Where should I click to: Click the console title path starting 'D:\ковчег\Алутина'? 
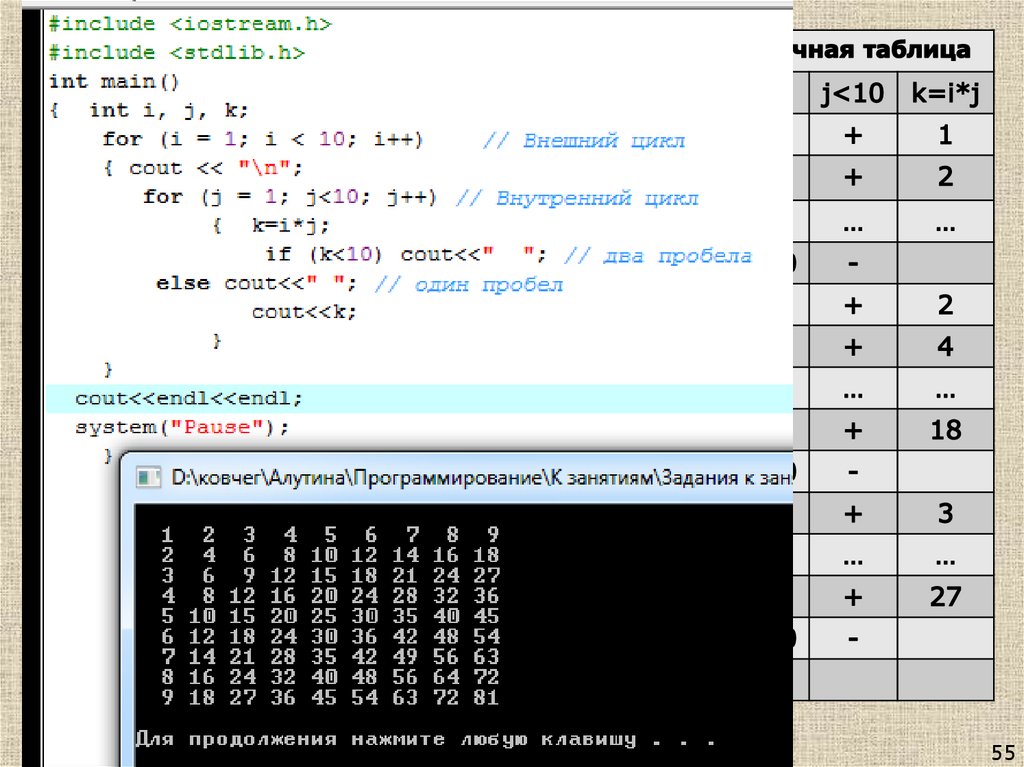tap(482, 478)
